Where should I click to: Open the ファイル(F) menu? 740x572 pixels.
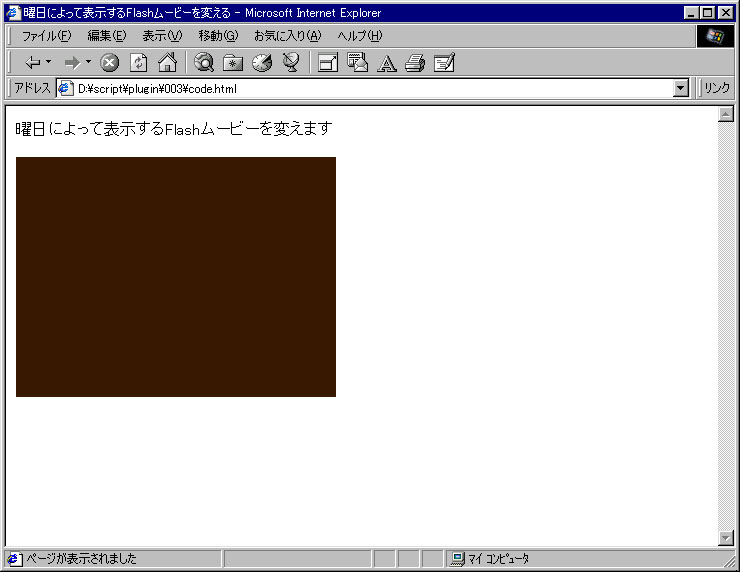[x=46, y=36]
